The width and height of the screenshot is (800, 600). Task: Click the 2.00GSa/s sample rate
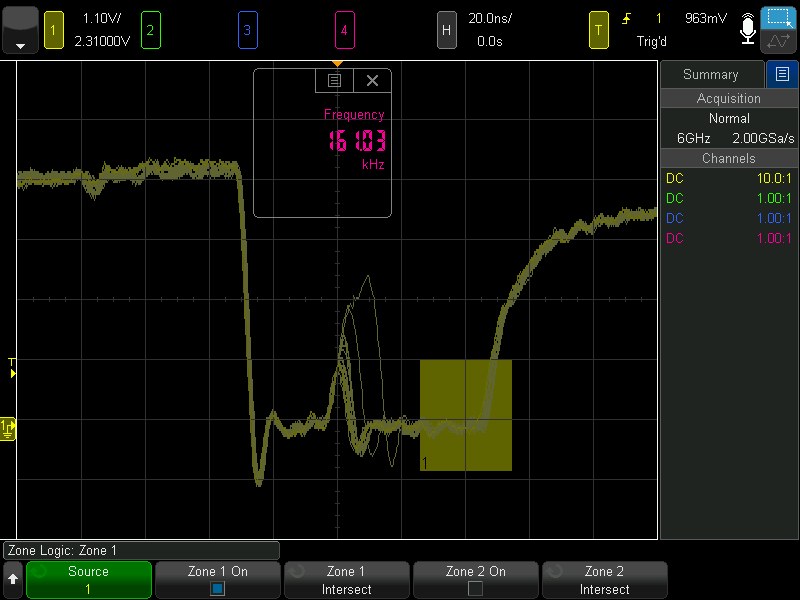click(763, 138)
